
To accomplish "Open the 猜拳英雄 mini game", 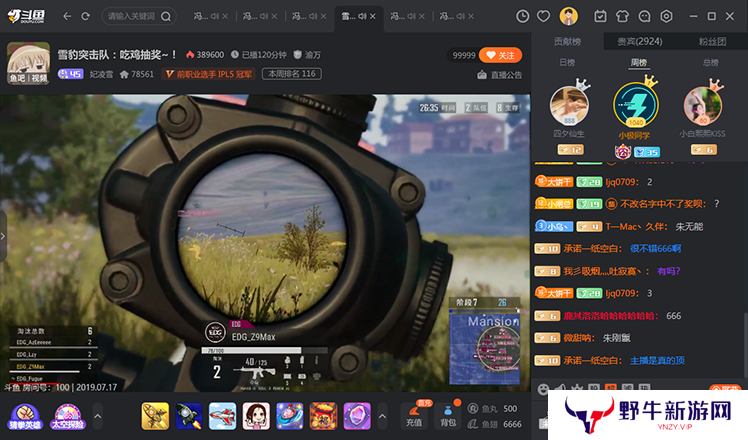I will click(25, 416).
